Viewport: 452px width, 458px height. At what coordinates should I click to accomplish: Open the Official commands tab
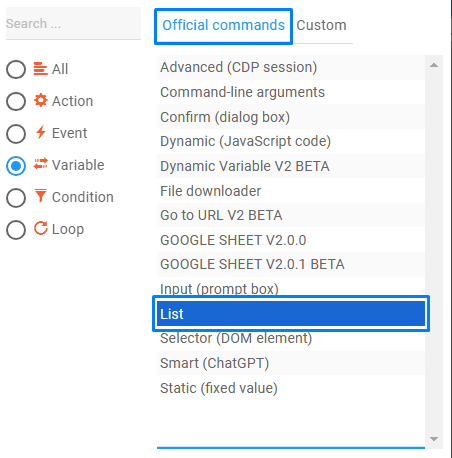pos(223,26)
